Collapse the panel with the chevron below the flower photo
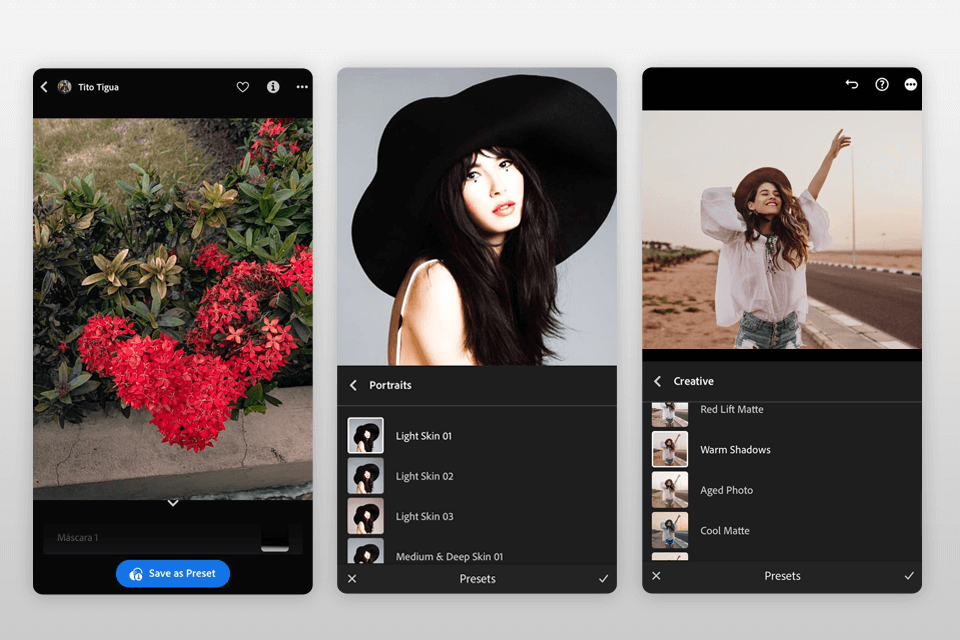 pyautogui.click(x=173, y=503)
